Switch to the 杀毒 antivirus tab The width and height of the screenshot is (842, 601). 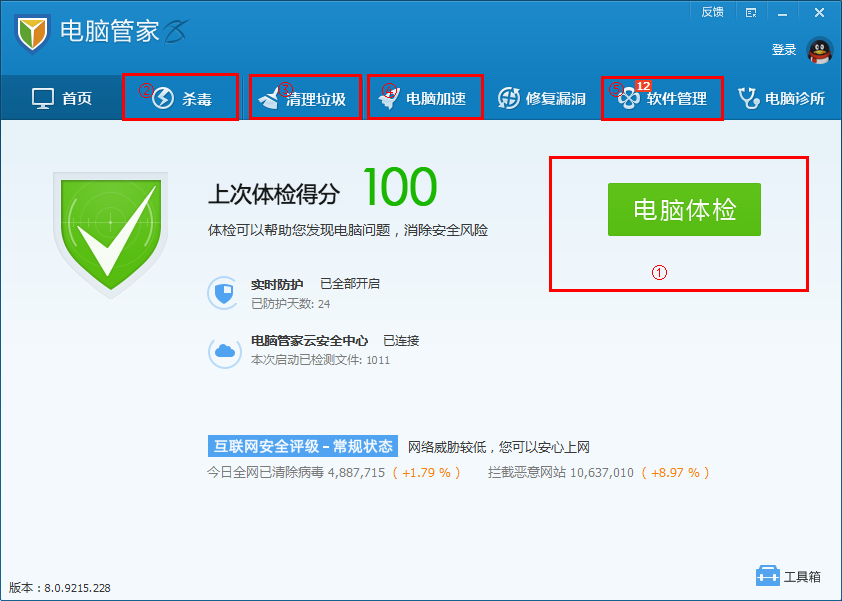181,98
